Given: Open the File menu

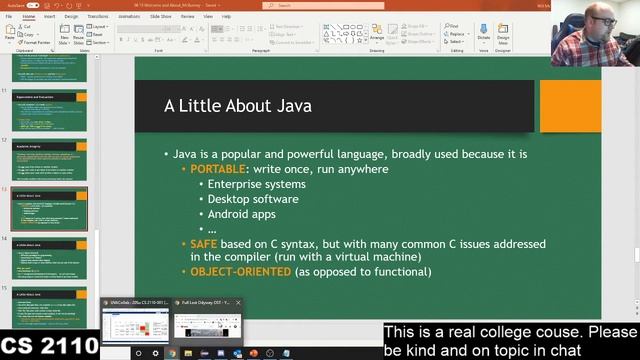Looking at the screenshot, I should click(9, 17).
